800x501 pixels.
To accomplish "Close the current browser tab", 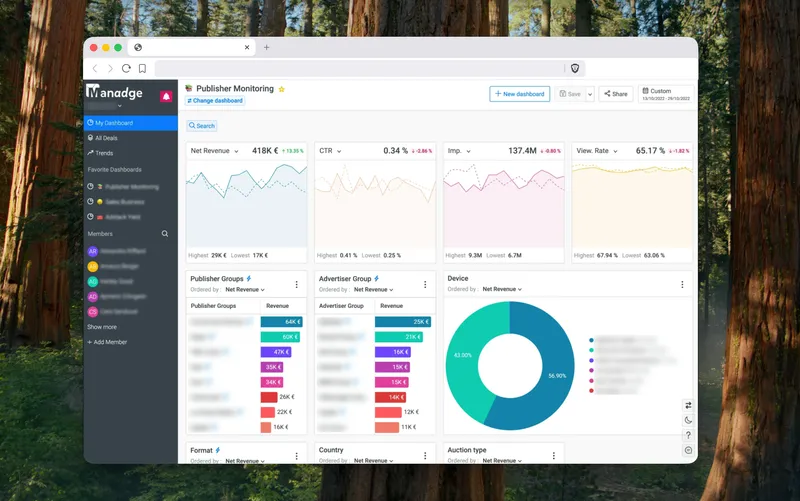I will pos(247,47).
